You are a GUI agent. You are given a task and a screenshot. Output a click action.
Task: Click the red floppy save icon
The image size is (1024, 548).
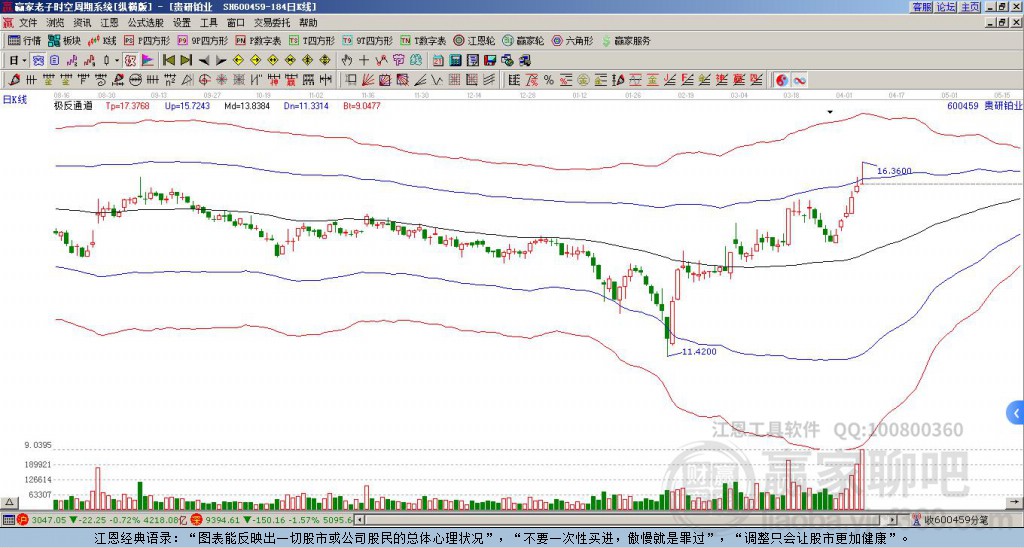click(490, 61)
